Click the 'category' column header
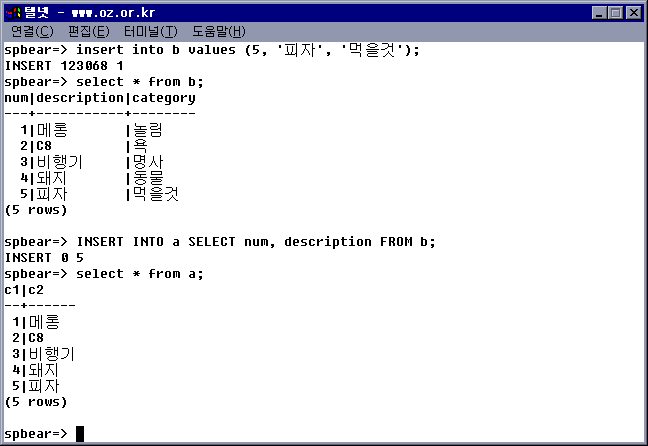 click(164, 98)
